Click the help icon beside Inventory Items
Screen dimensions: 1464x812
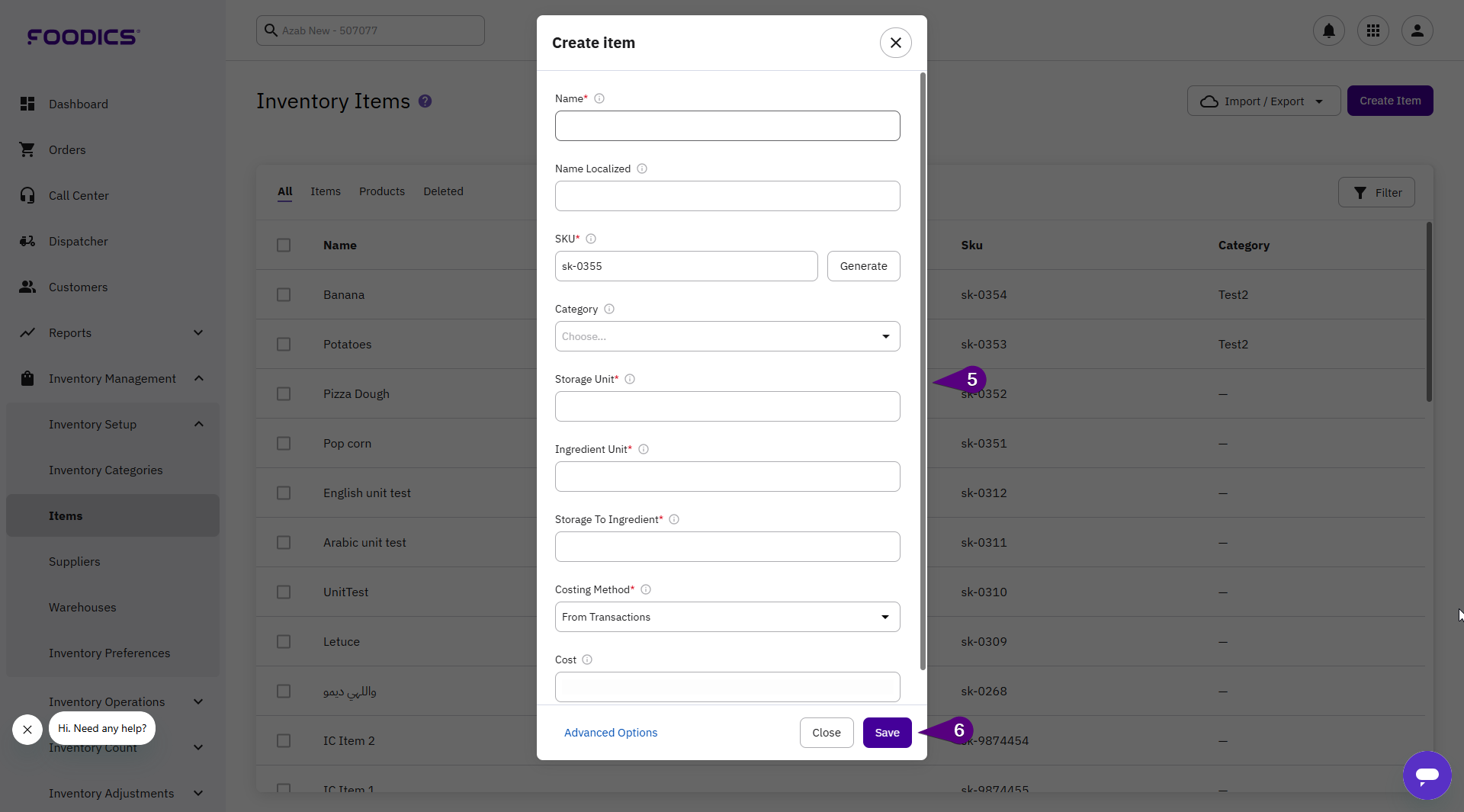pos(425,101)
